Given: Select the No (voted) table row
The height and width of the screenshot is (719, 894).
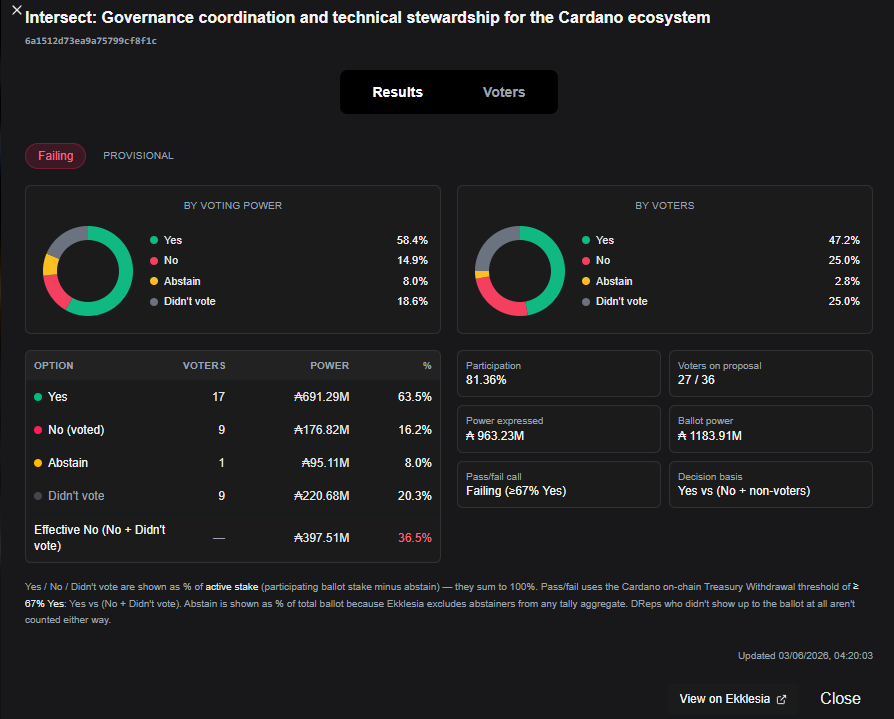Looking at the screenshot, I should tap(233, 430).
